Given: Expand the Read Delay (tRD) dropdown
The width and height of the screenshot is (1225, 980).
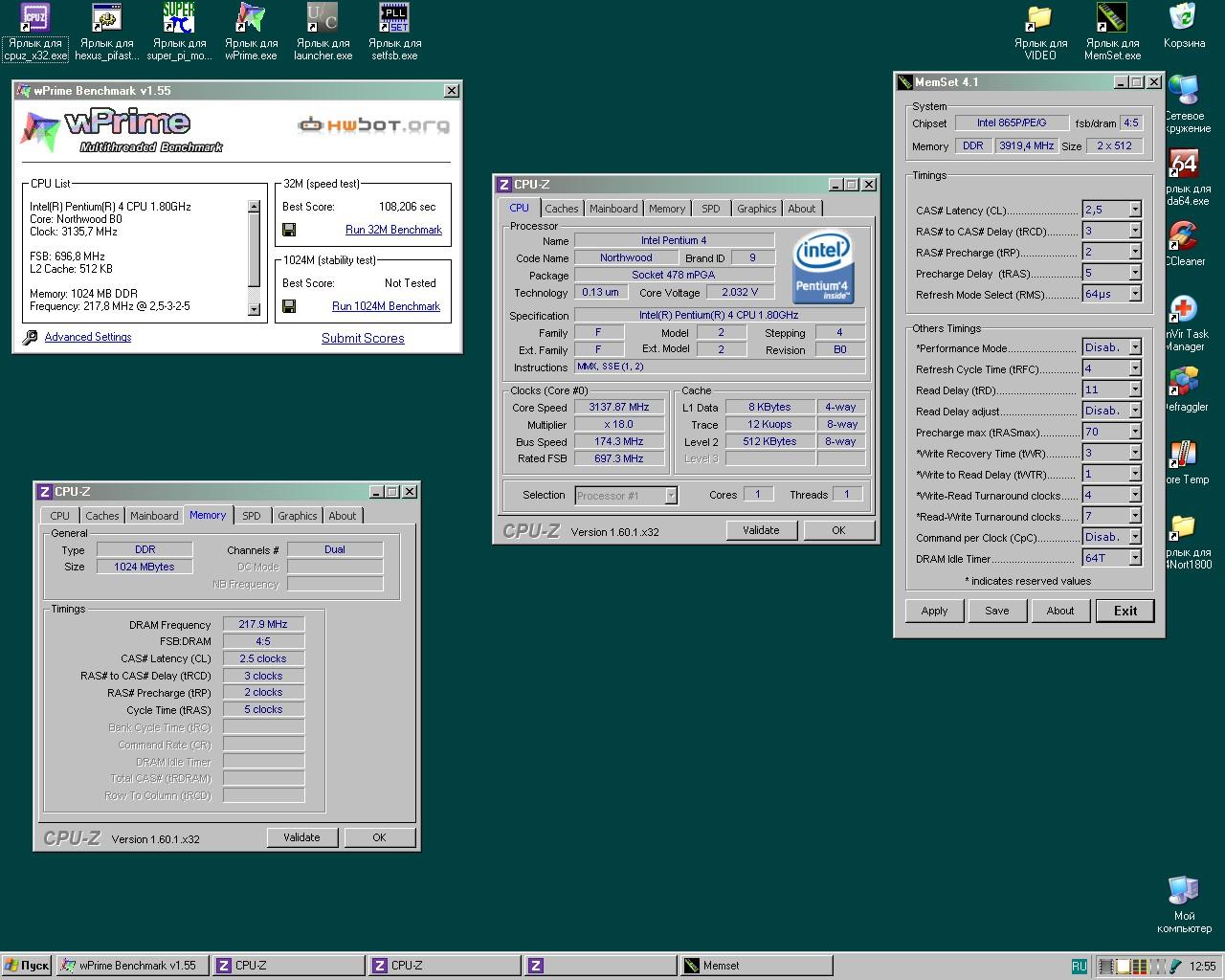Looking at the screenshot, I should pos(1135,390).
